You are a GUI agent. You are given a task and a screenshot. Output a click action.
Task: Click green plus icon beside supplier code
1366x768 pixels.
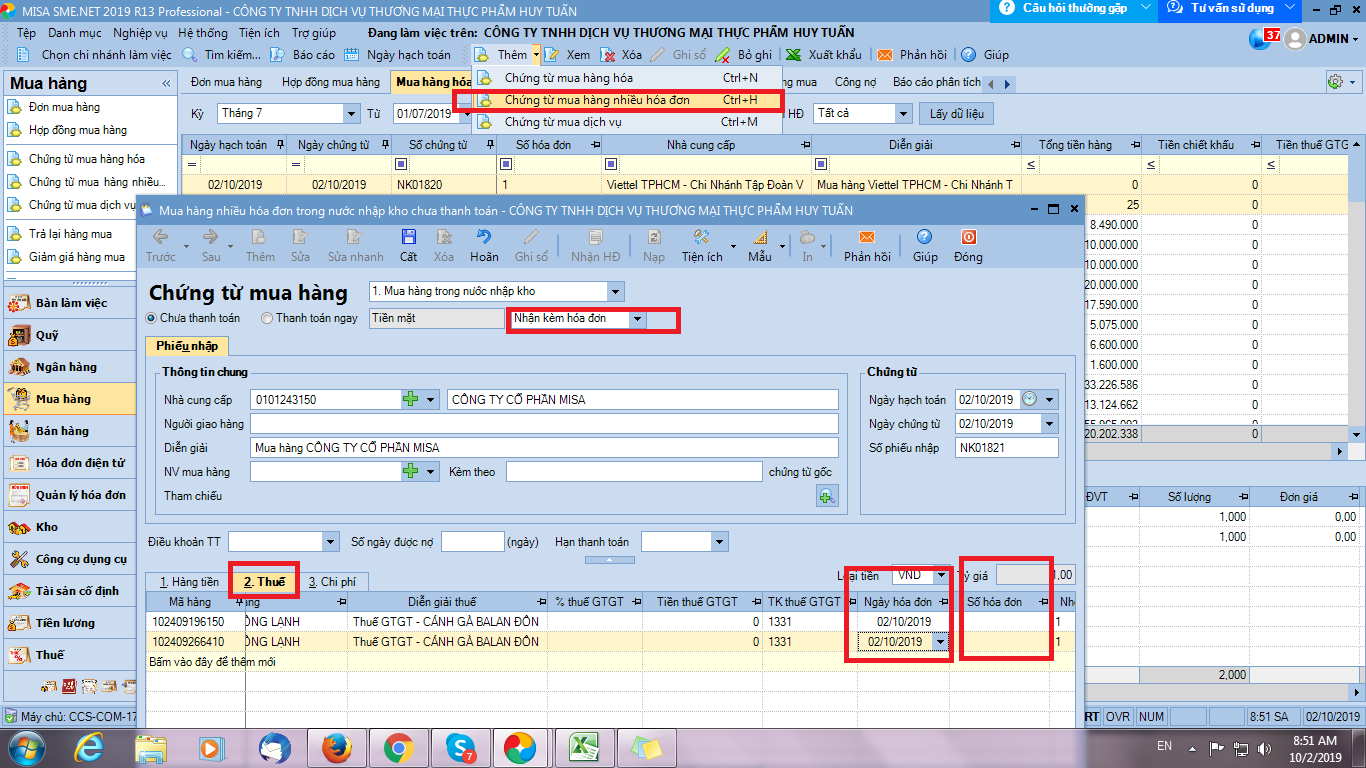pos(411,400)
